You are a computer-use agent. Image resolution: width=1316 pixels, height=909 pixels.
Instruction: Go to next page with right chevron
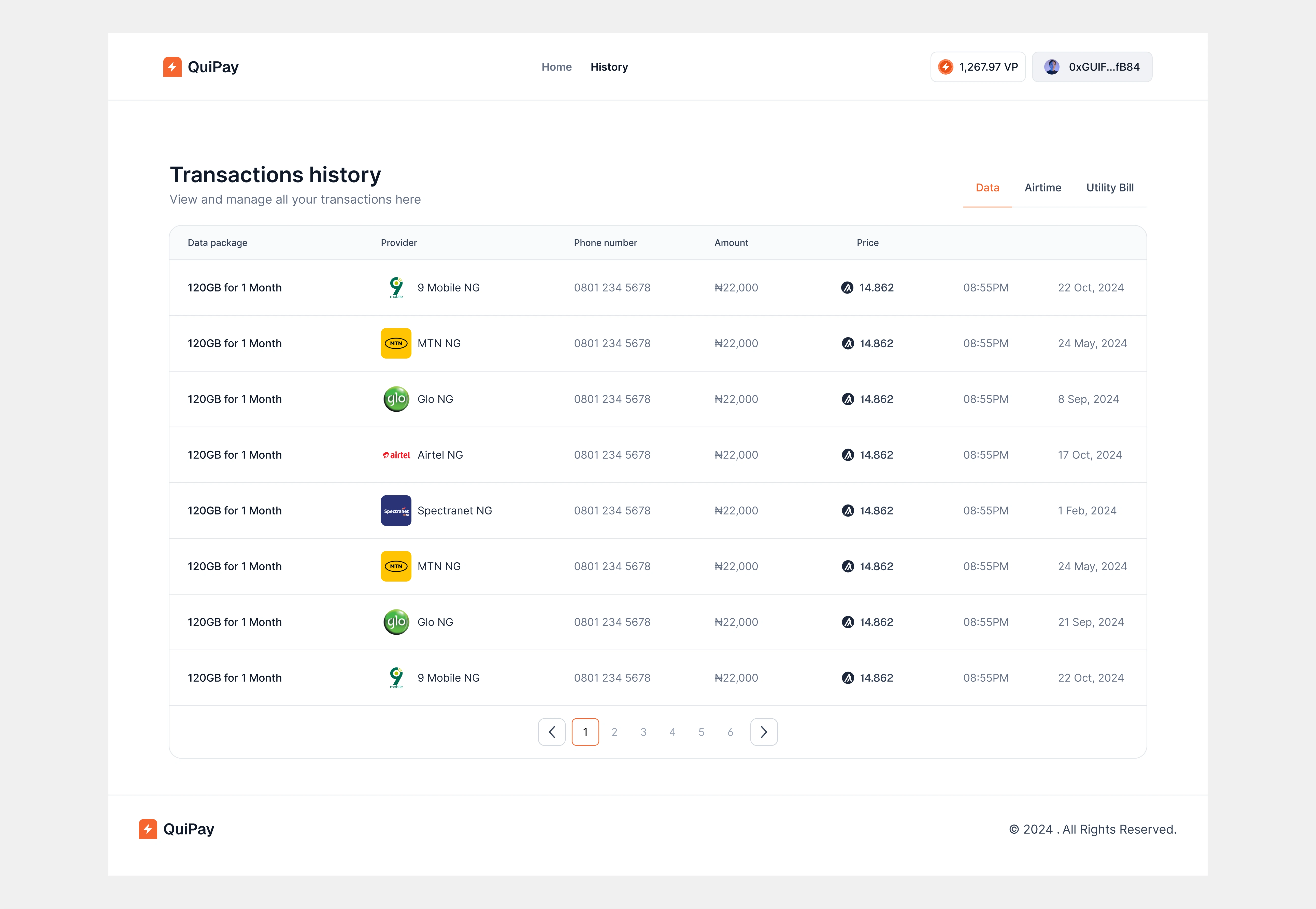pyautogui.click(x=764, y=732)
